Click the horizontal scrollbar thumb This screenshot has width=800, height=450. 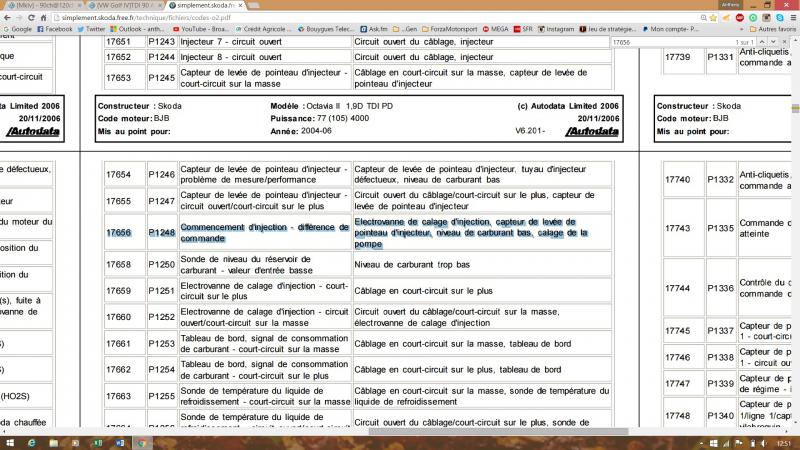tap(498, 432)
